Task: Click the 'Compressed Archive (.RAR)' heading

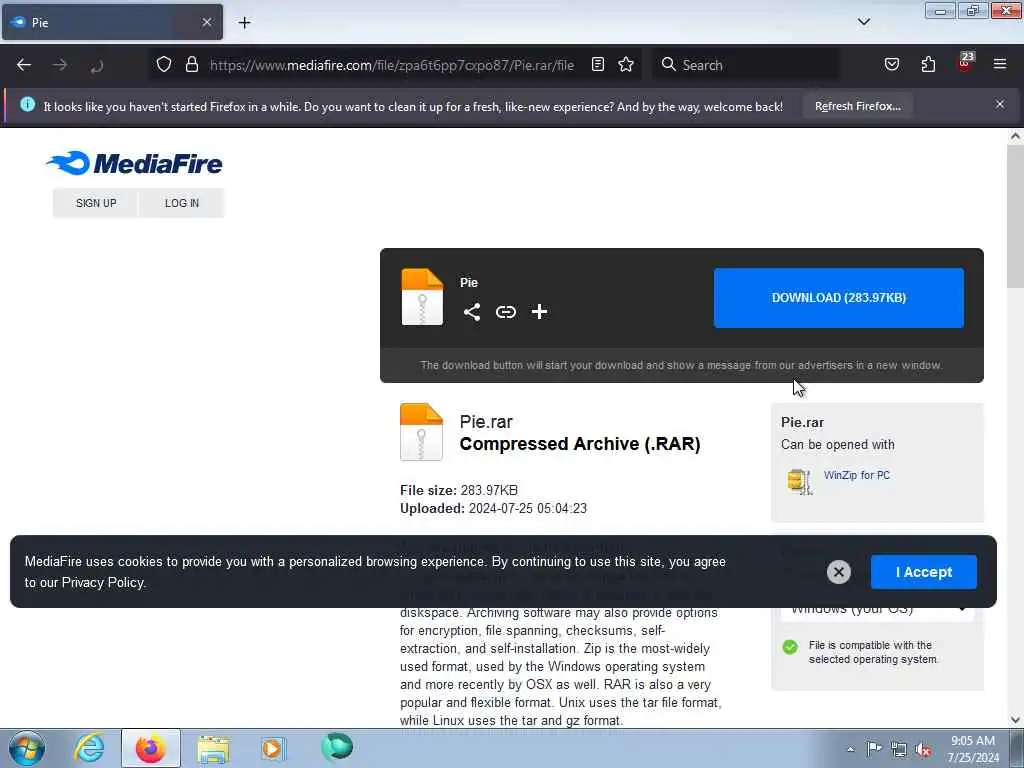Action: pos(579,444)
